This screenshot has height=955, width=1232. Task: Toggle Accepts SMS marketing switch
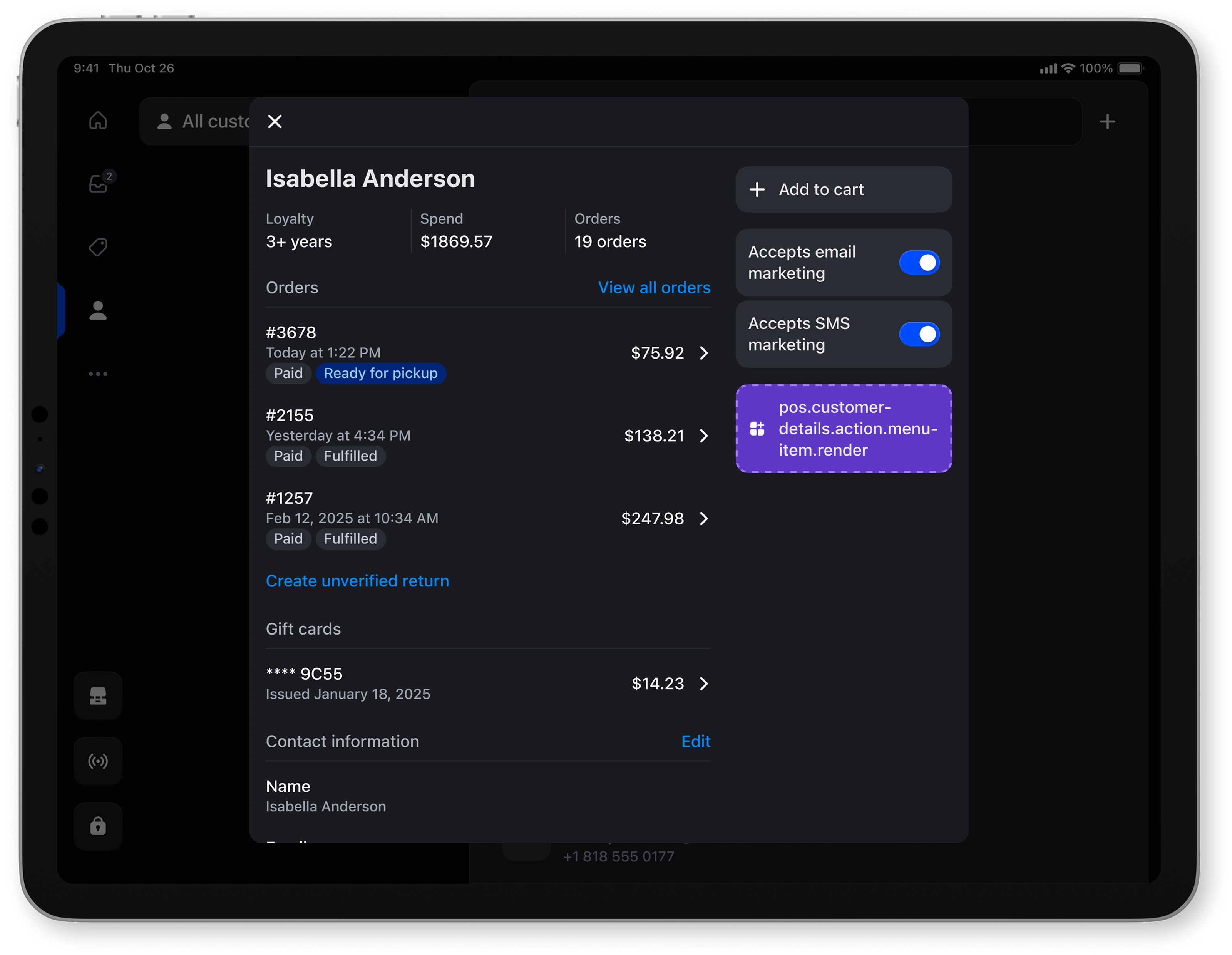[919, 334]
